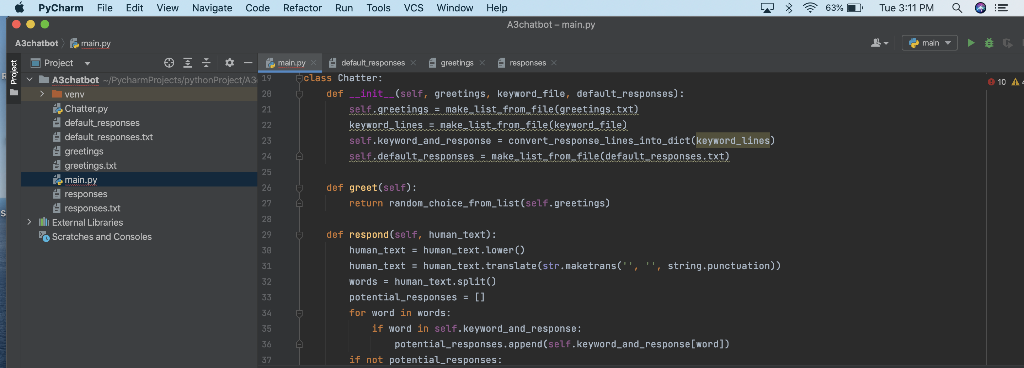Close the main.py editor tab
This screenshot has height=368, width=1024.
pyautogui.click(x=314, y=63)
